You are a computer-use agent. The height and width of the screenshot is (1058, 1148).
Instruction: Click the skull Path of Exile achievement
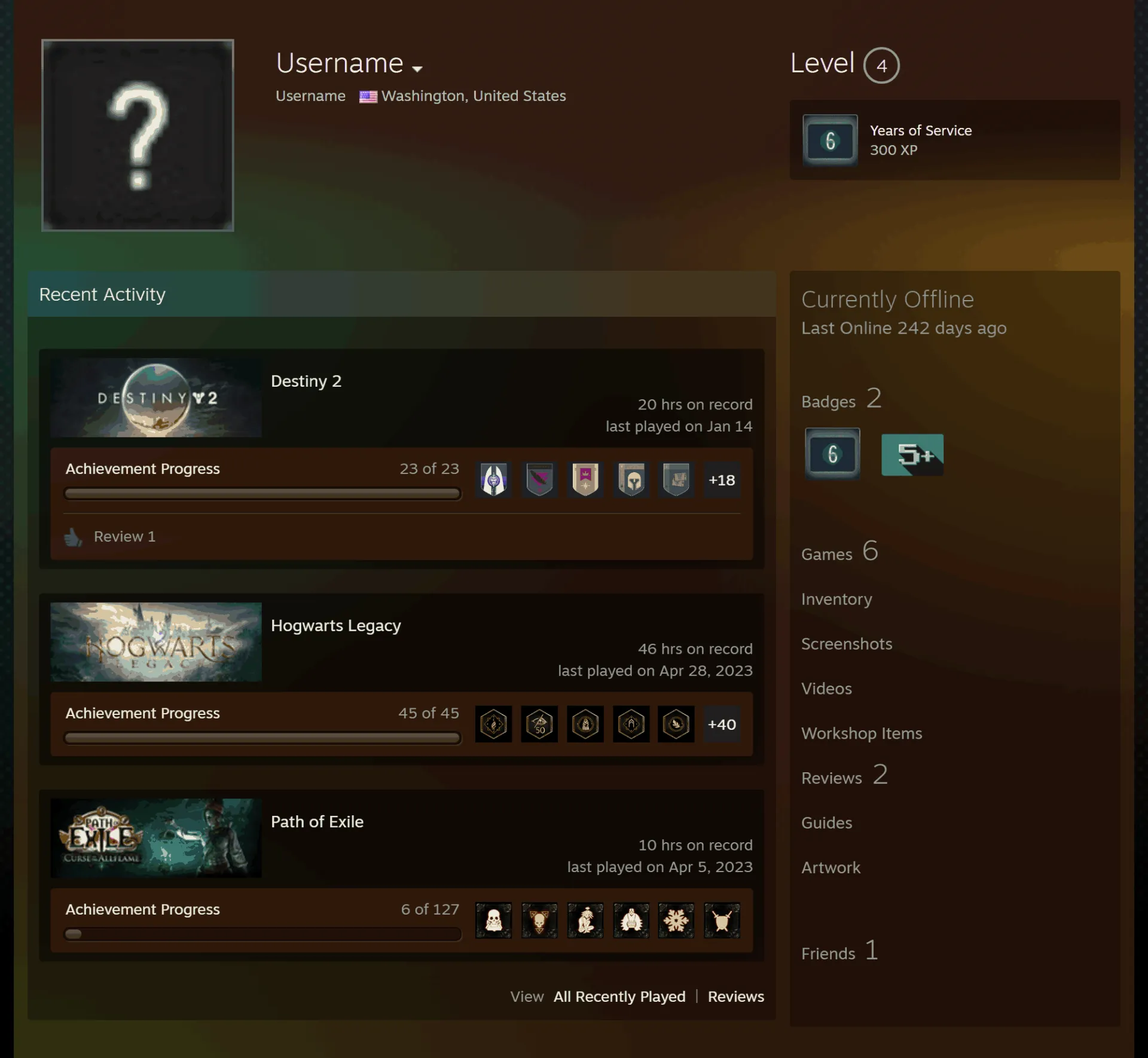[494, 920]
